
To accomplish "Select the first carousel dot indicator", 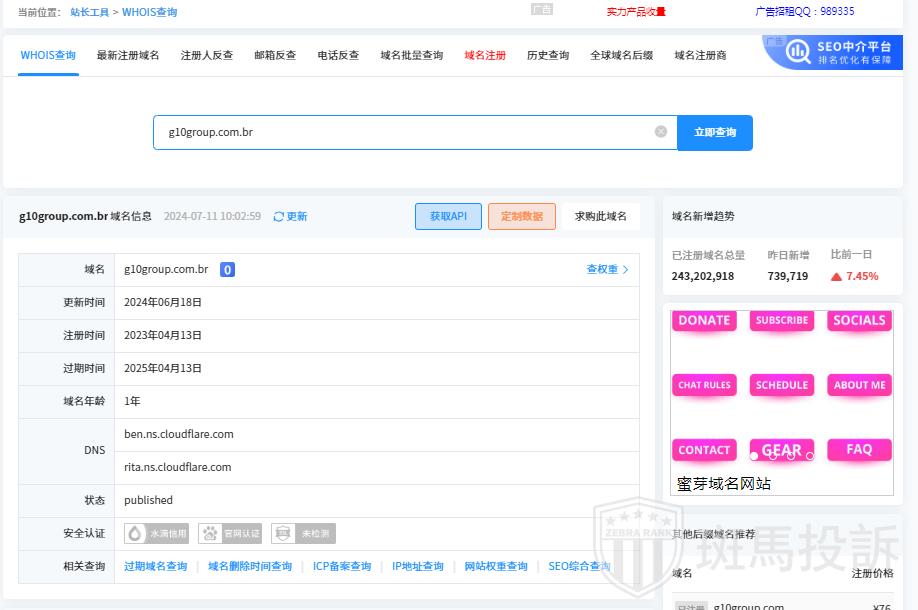I will click(753, 456).
